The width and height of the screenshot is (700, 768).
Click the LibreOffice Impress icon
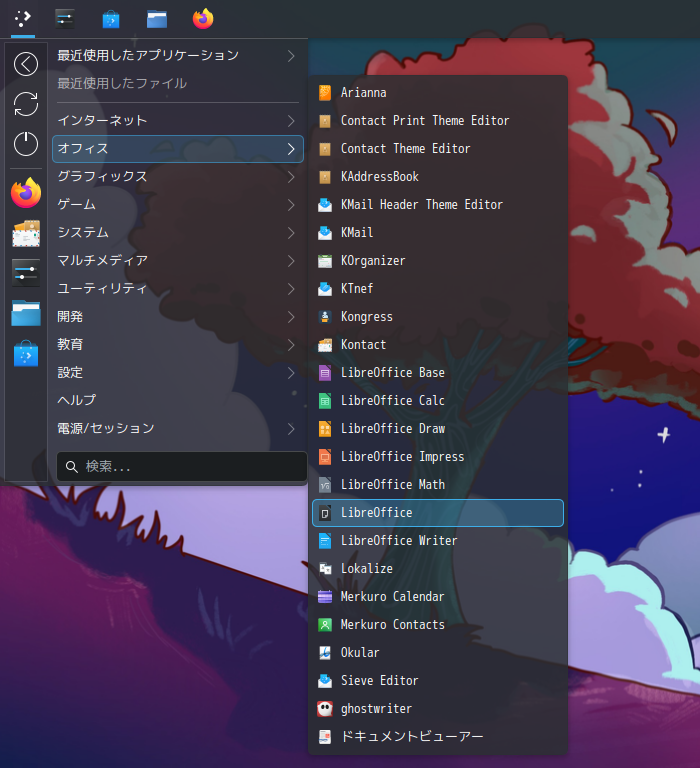pyautogui.click(x=325, y=456)
